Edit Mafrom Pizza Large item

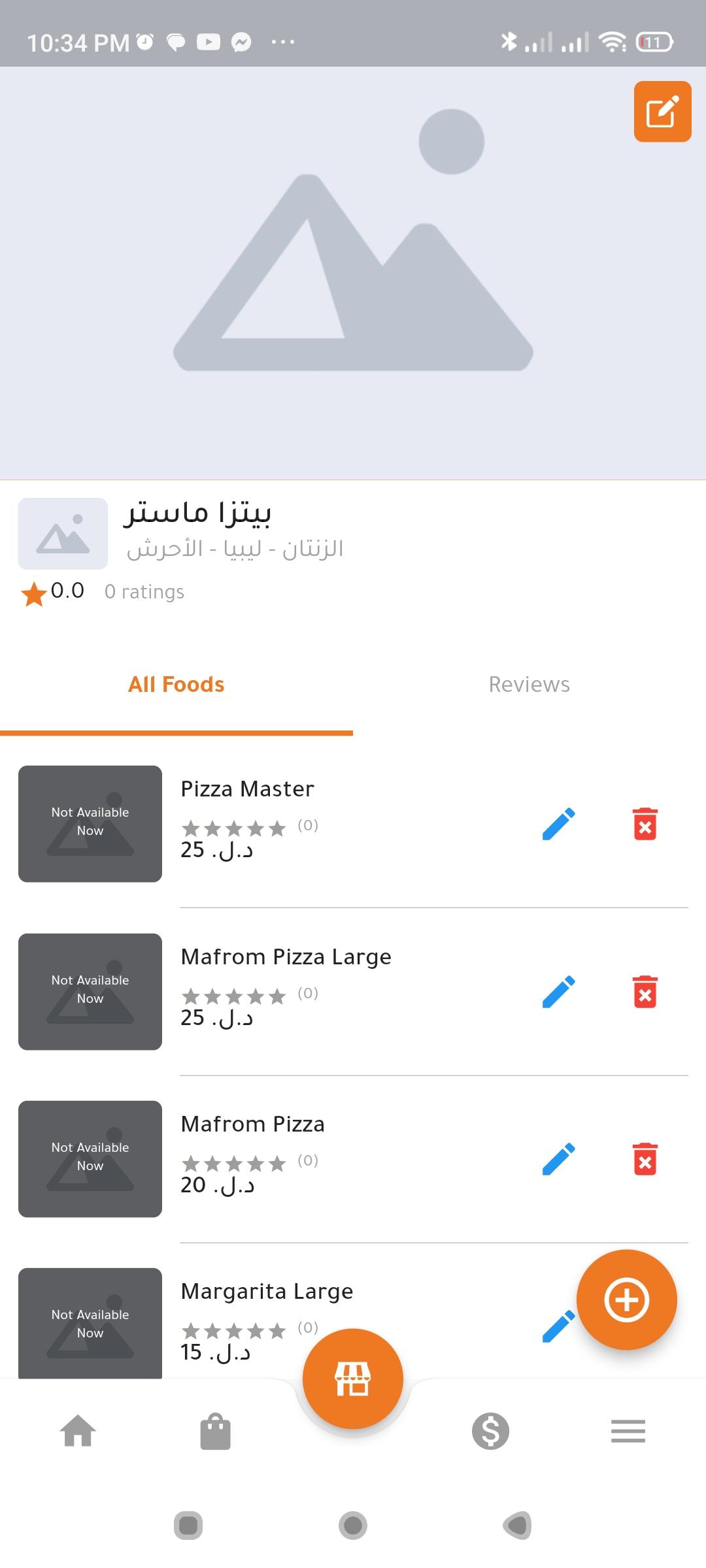[x=559, y=992]
